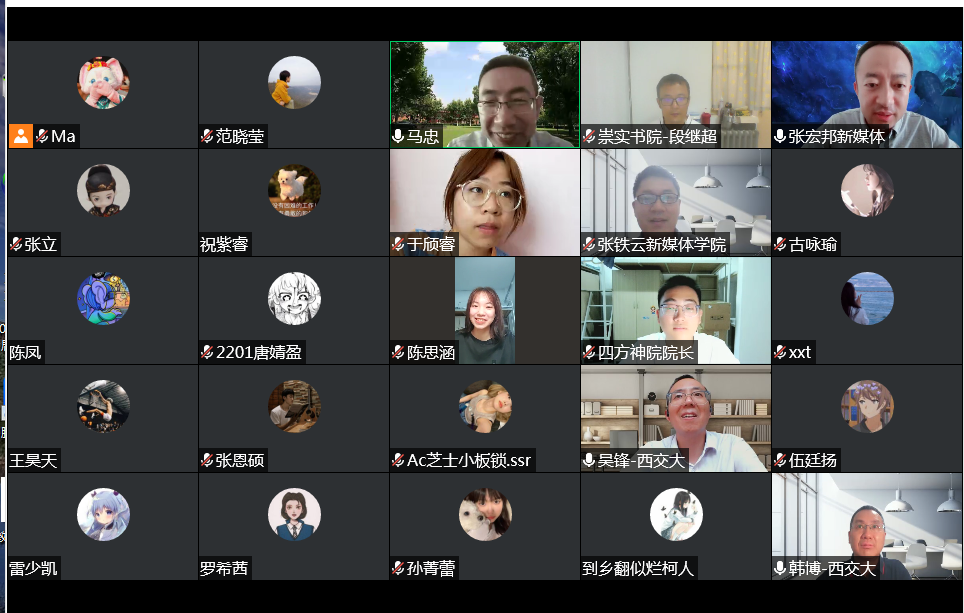Click the name label Ac芝士小板锁.ssr
The height and width of the screenshot is (613, 964).
coord(469,460)
